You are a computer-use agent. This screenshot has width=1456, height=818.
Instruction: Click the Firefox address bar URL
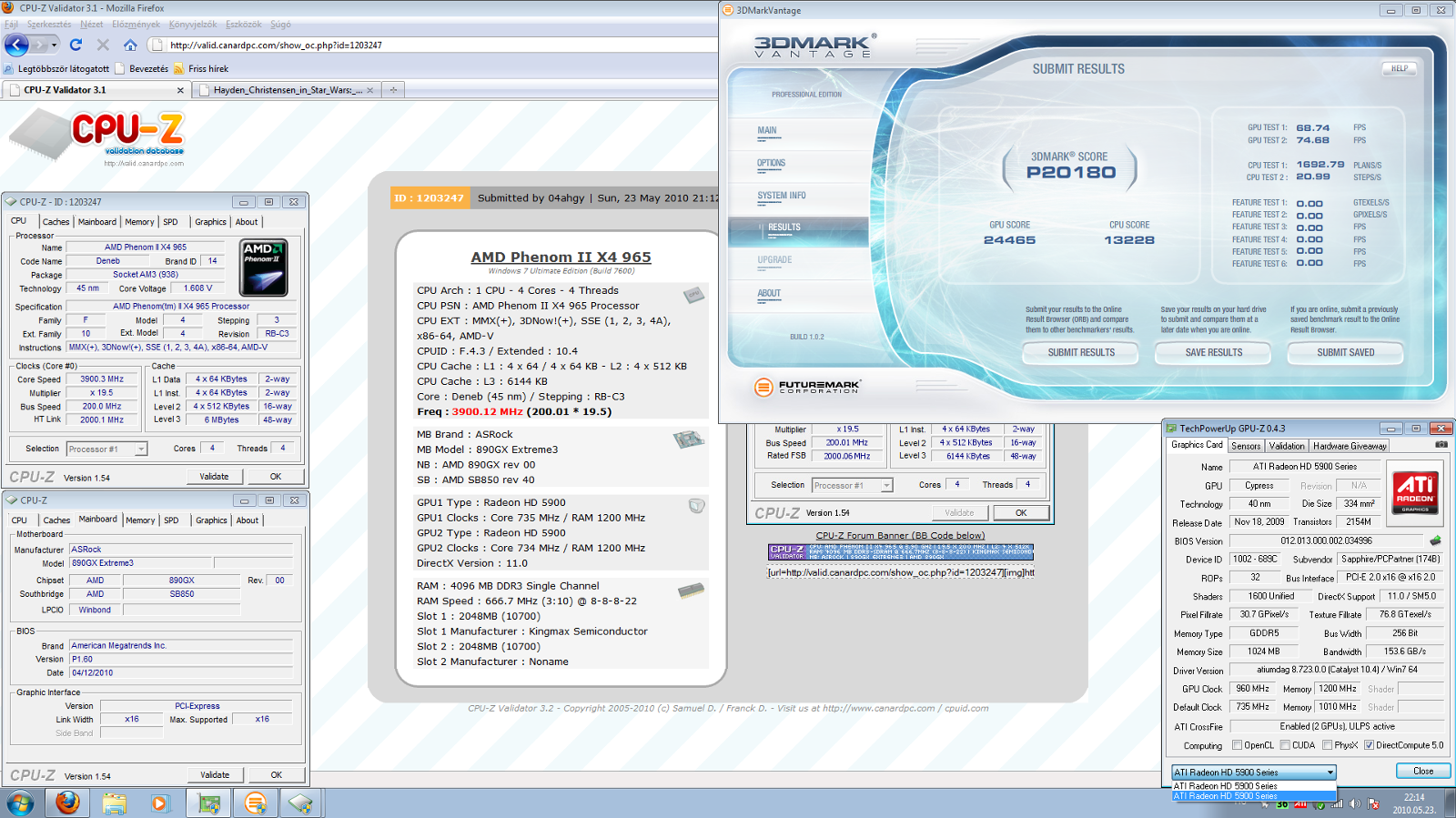coord(276,45)
